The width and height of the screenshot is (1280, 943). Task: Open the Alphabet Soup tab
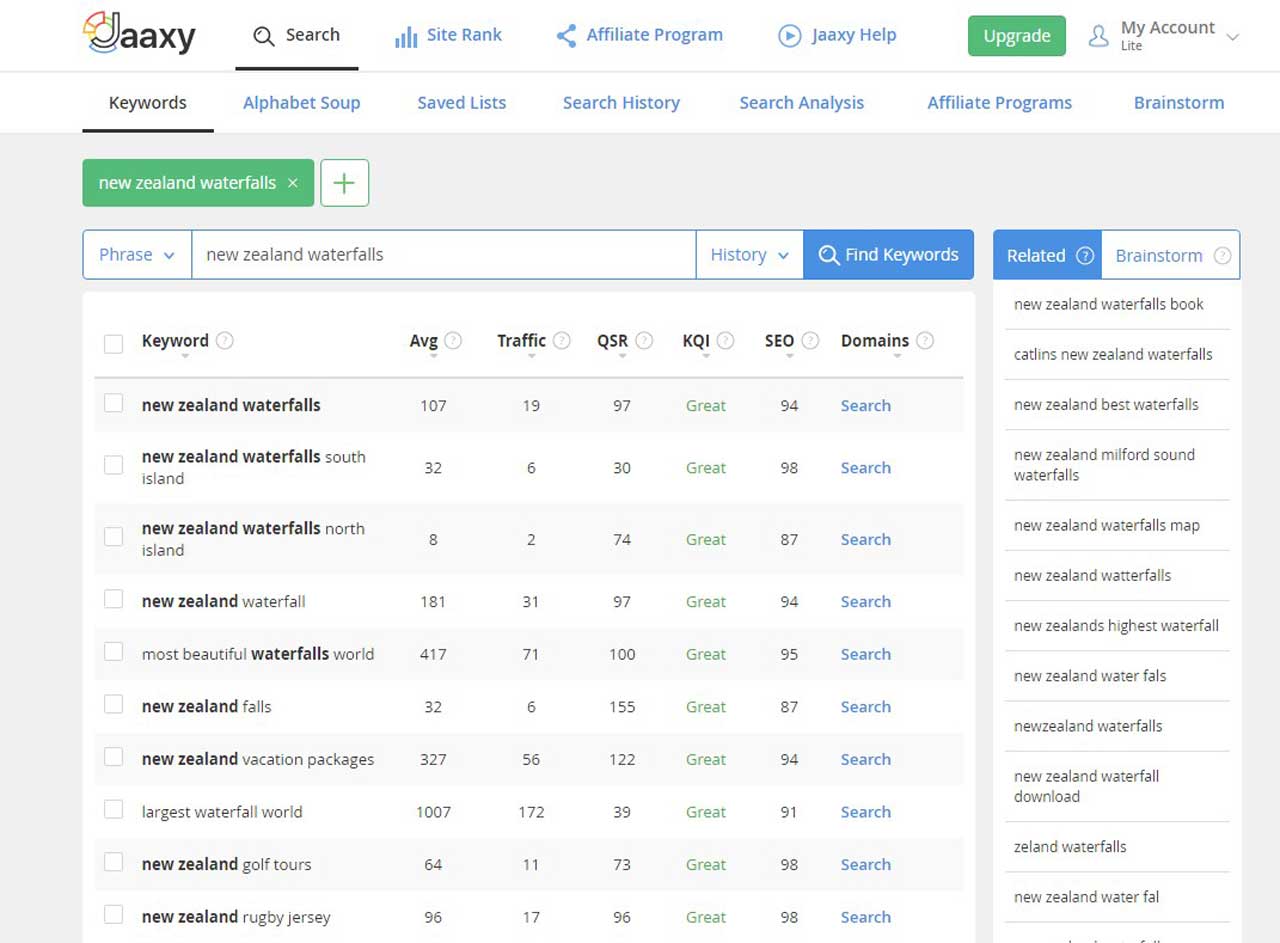click(301, 102)
